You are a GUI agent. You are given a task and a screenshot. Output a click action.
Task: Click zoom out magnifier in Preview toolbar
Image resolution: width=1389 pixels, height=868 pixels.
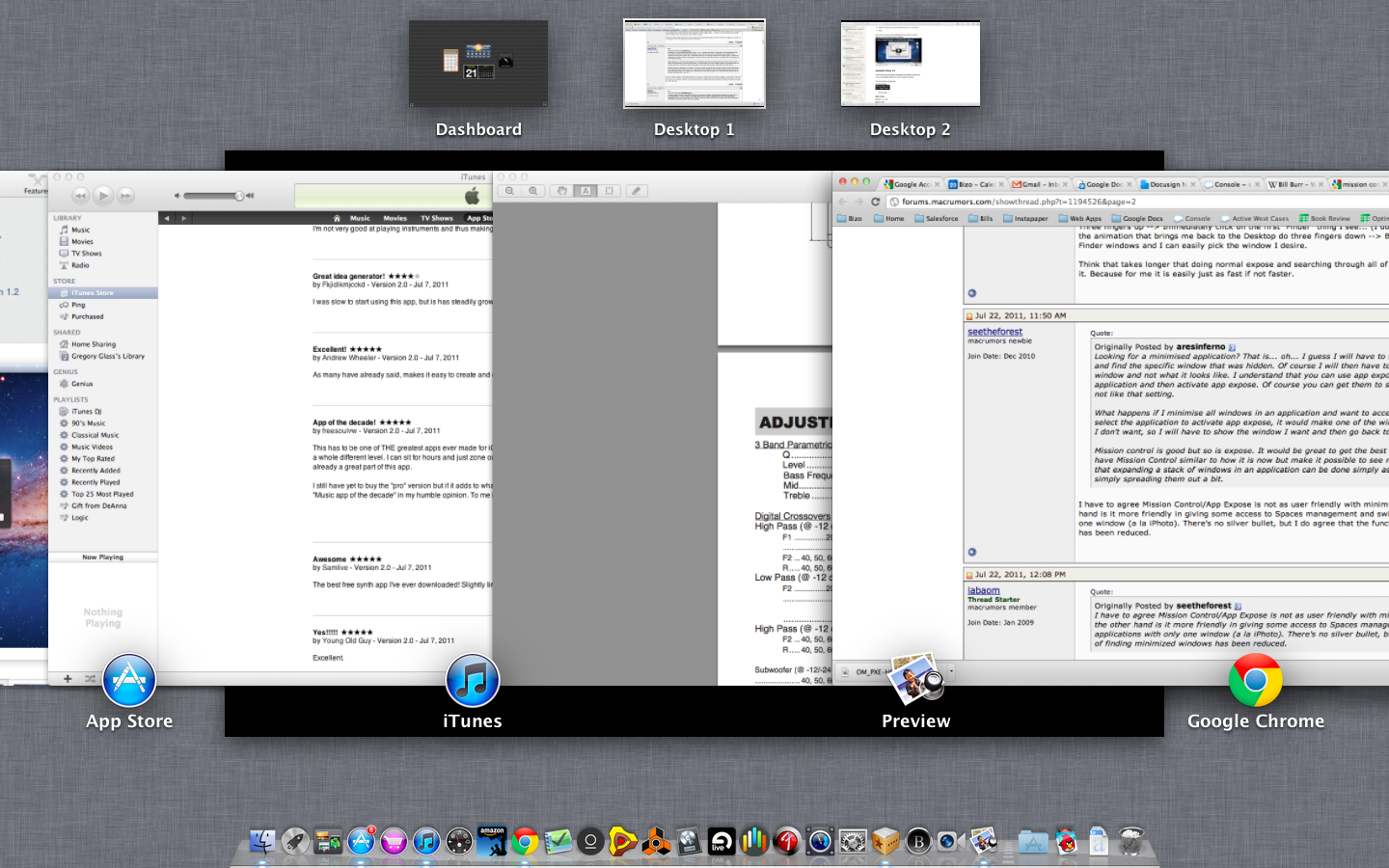[x=510, y=191]
